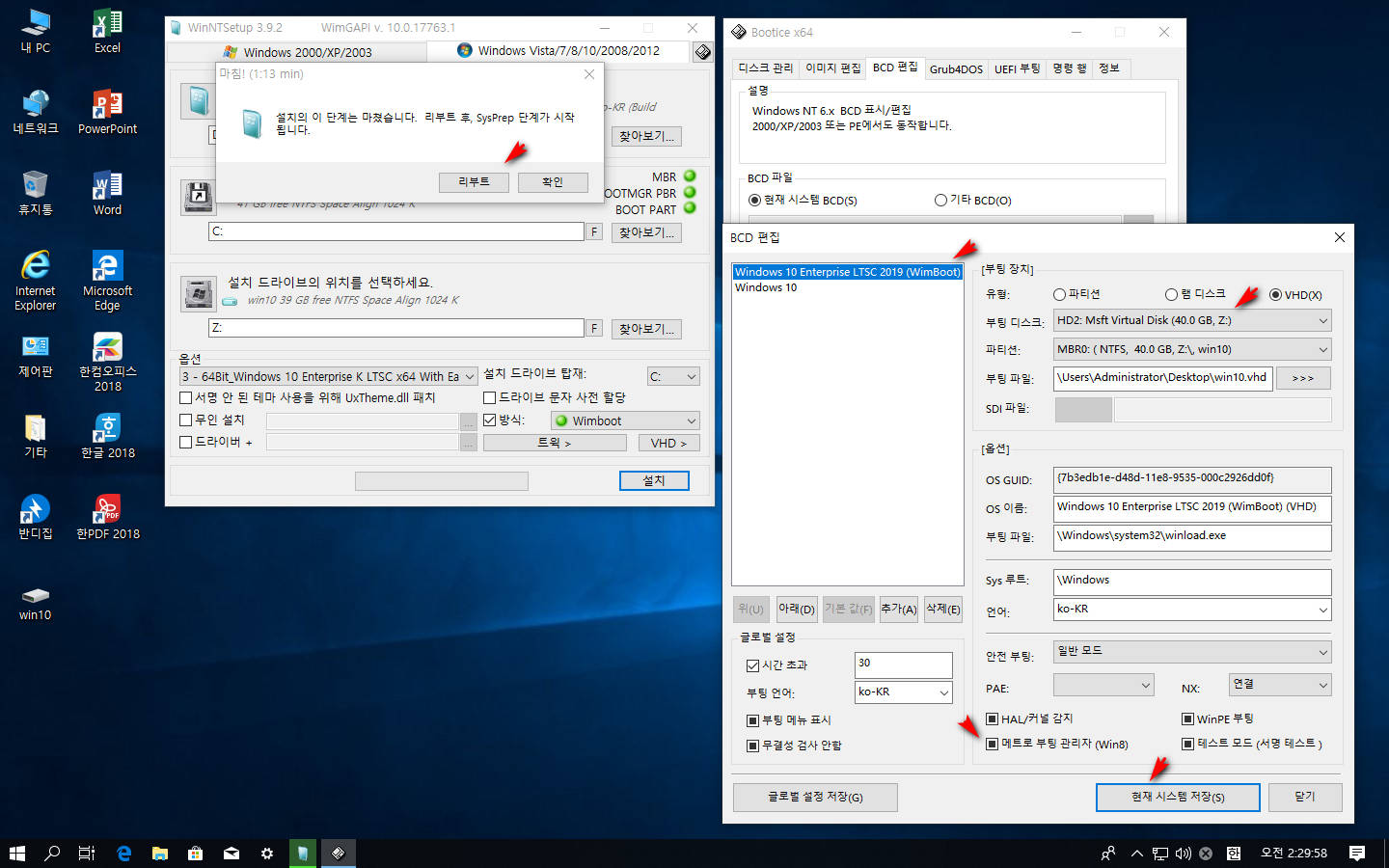Toggle the 시간 초과 checkbox
1389x868 pixels.
click(776, 665)
